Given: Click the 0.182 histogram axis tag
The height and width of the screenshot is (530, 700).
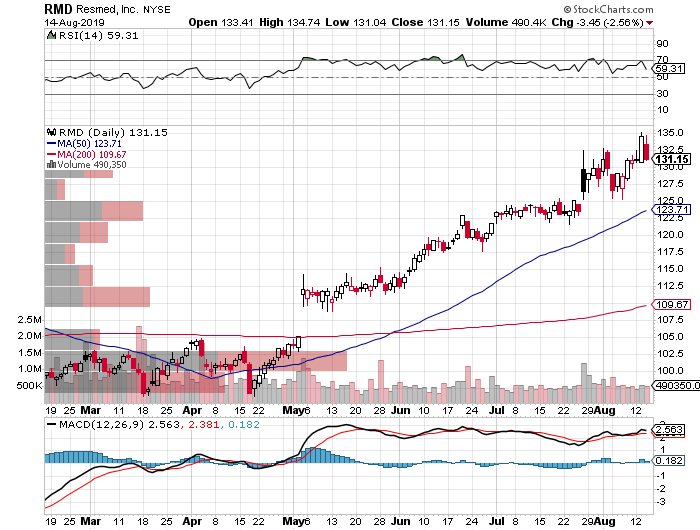Looking at the screenshot, I should (x=668, y=460).
